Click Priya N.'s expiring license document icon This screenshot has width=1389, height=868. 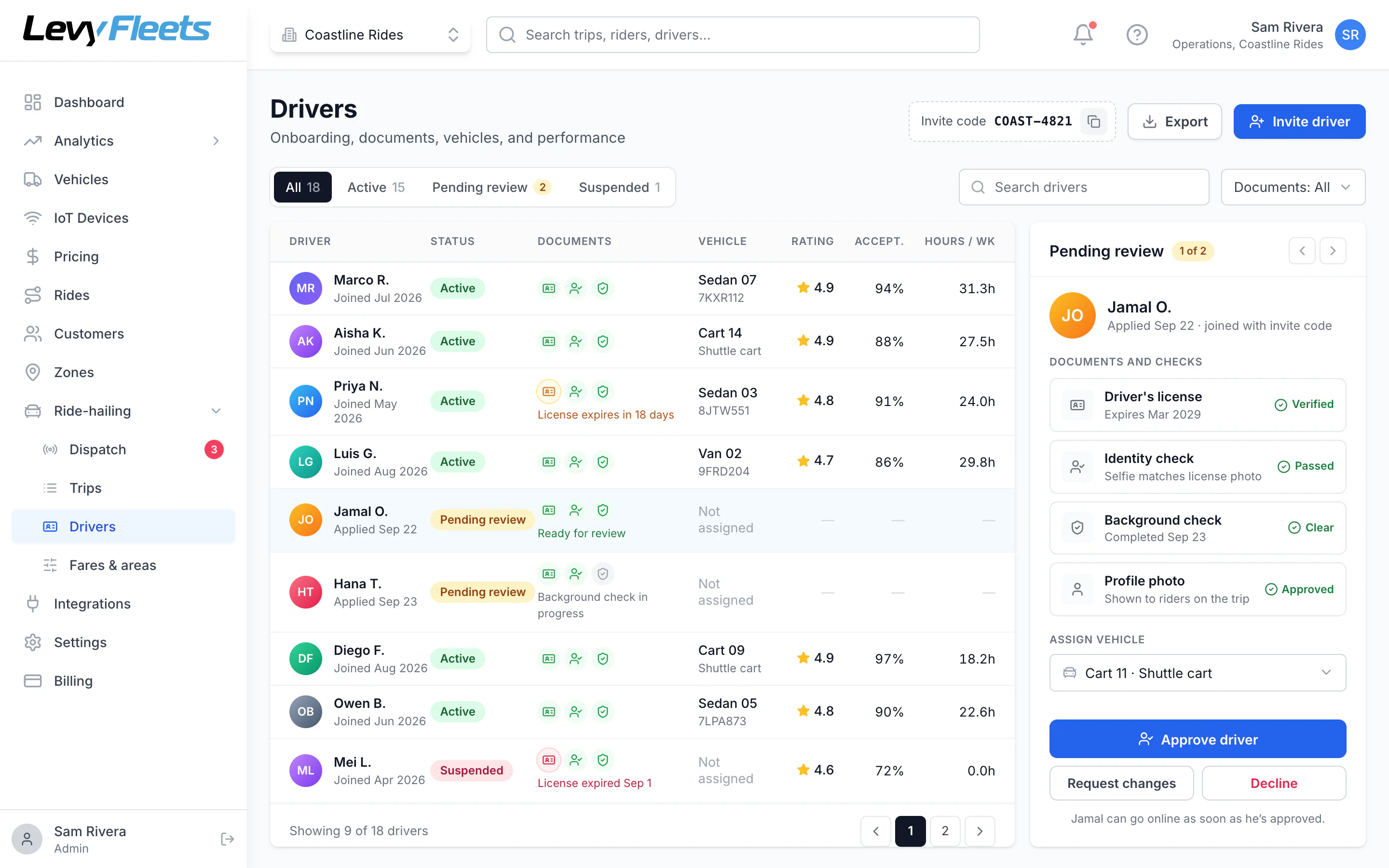(x=549, y=392)
